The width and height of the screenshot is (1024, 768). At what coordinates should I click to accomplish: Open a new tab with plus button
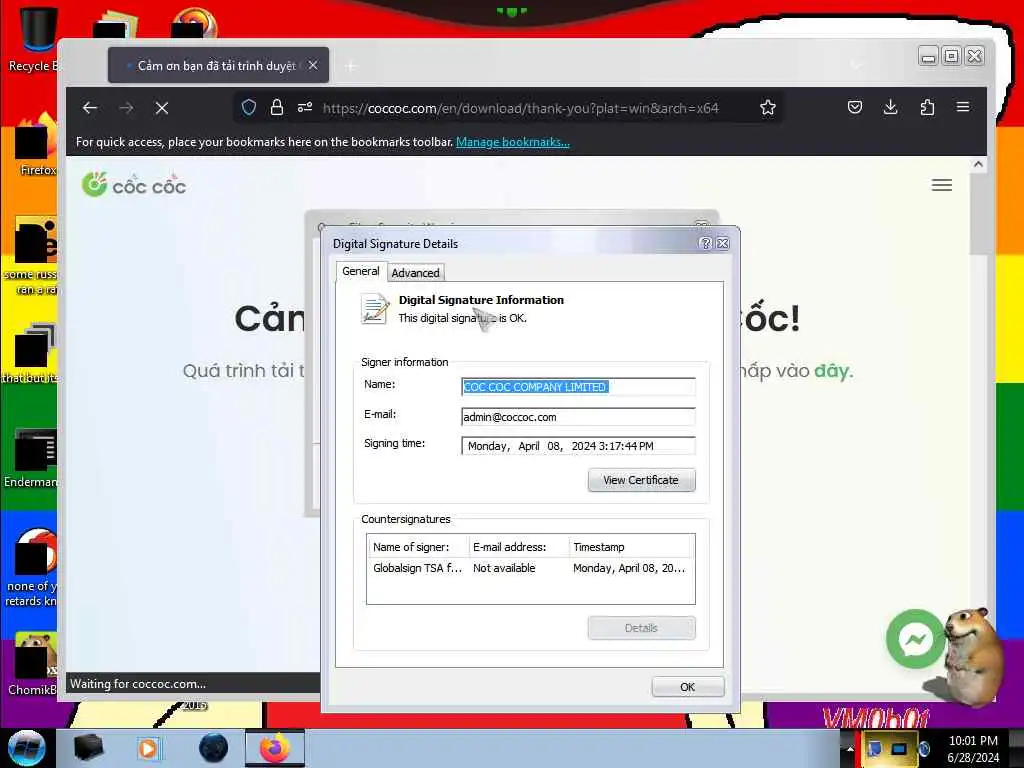[x=351, y=66]
